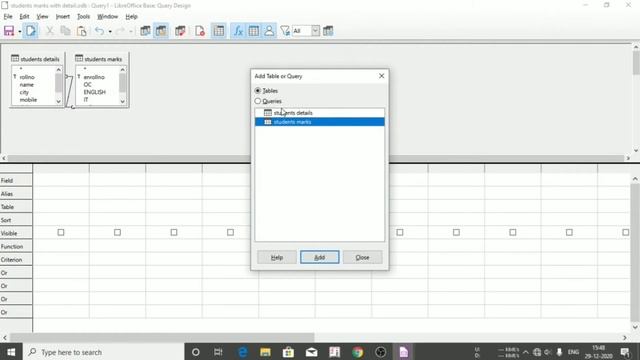
Task: Tick the Visible checkbox in the fourth grid column
Action: [x=230, y=232]
